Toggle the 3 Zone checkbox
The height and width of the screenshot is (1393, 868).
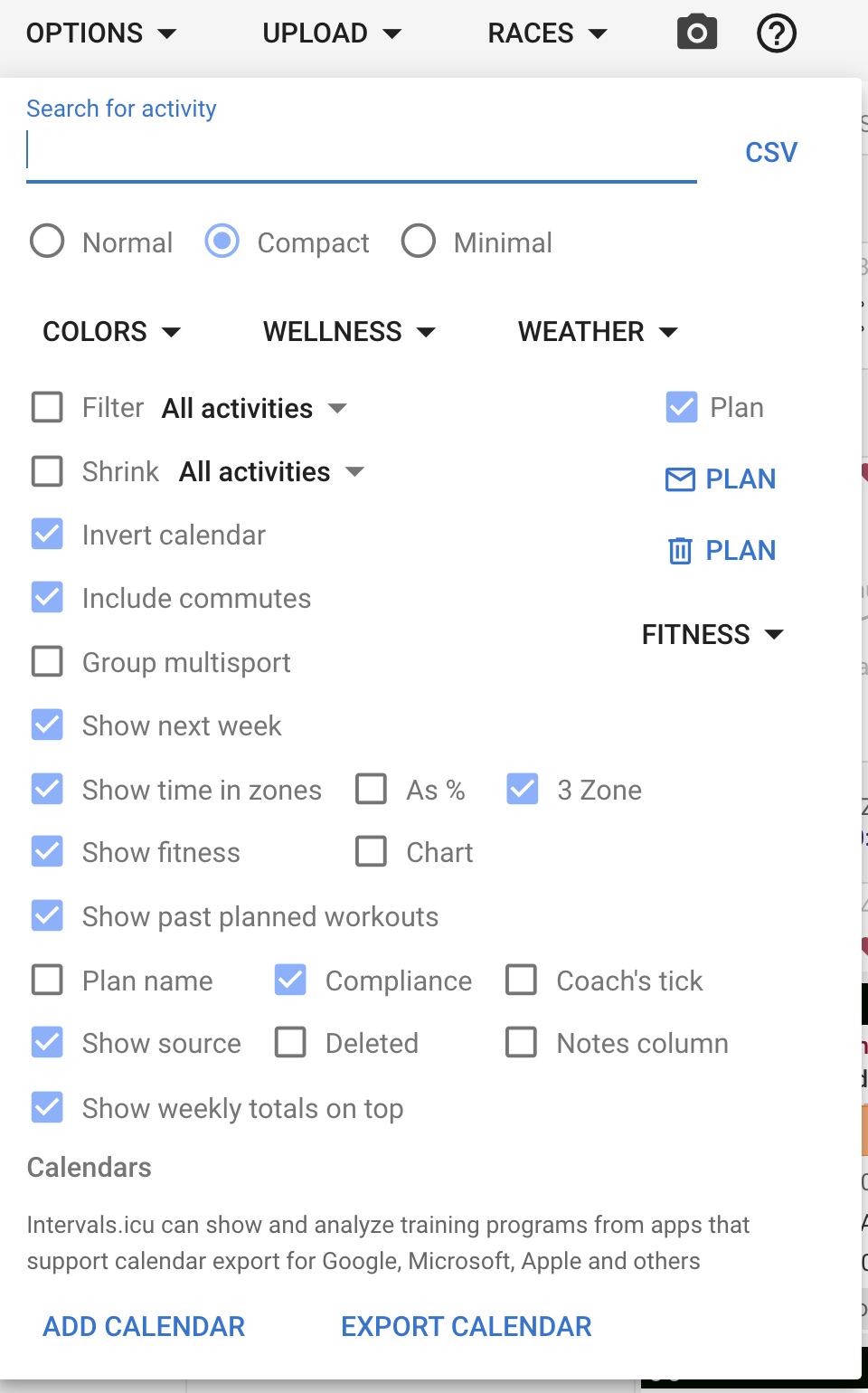coord(523,789)
